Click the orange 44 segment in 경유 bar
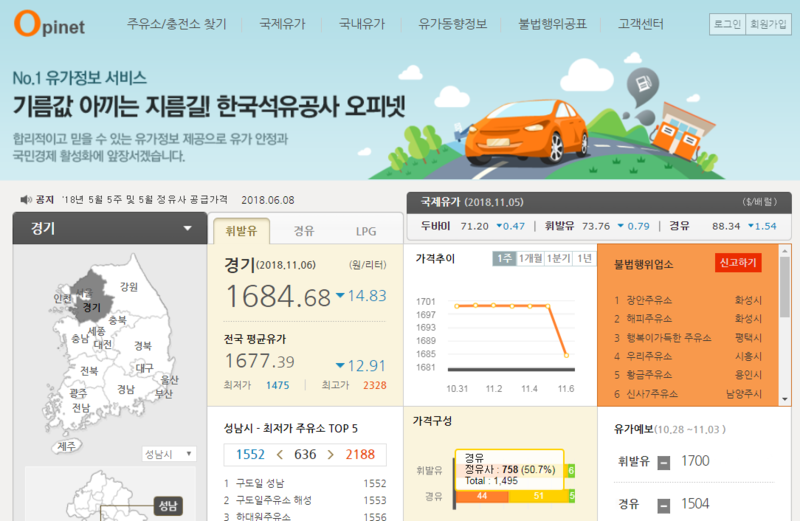Viewport: 800px width, 521px height. coord(482,496)
